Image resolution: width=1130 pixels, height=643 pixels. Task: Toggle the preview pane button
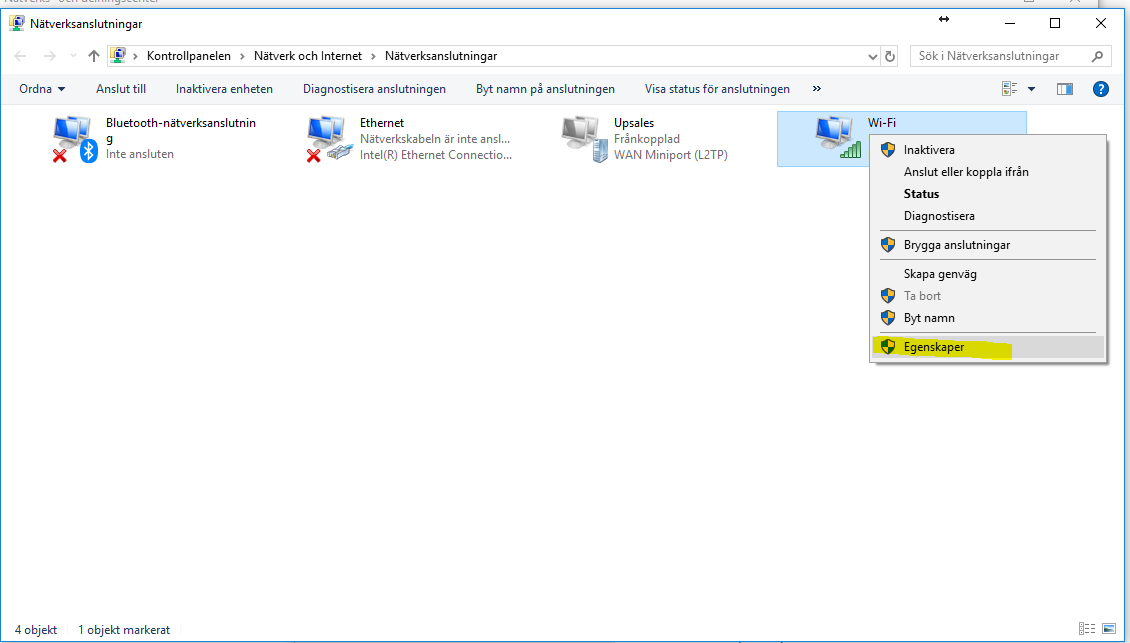point(1064,89)
